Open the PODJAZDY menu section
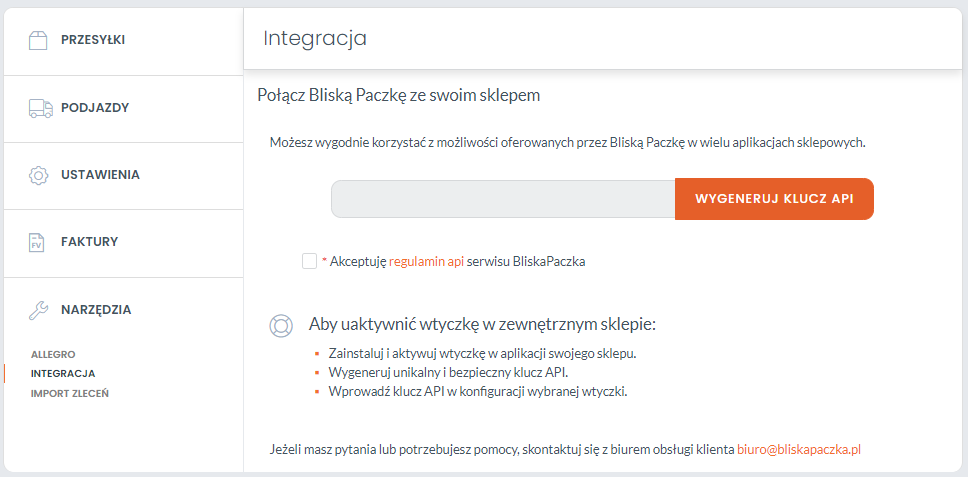 tap(95, 108)
